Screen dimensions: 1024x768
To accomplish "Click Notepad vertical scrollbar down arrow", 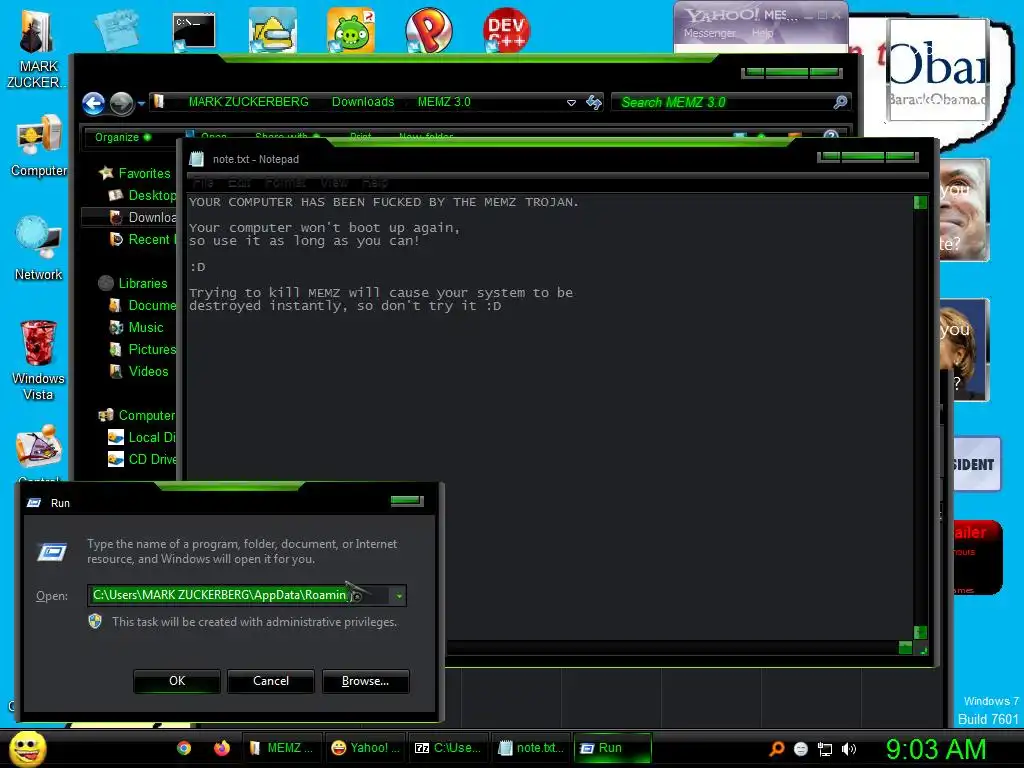I will pos(920,632).
